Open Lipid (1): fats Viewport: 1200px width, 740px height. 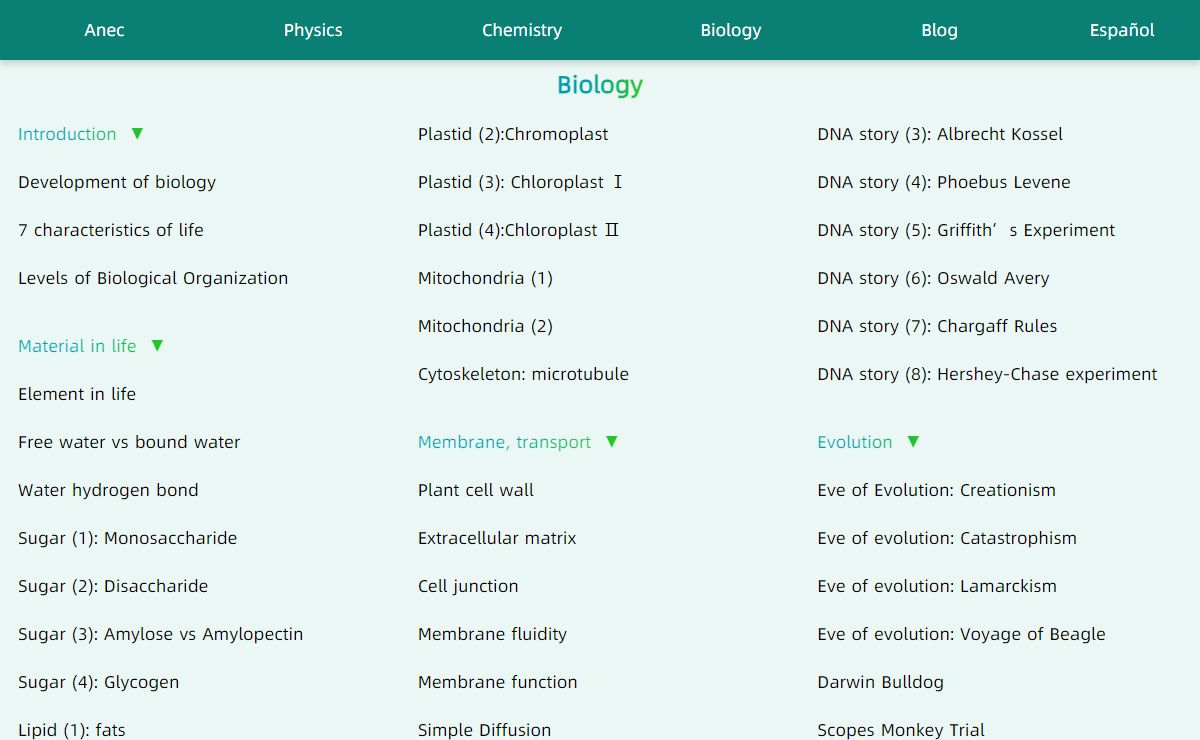coord(72,730)
